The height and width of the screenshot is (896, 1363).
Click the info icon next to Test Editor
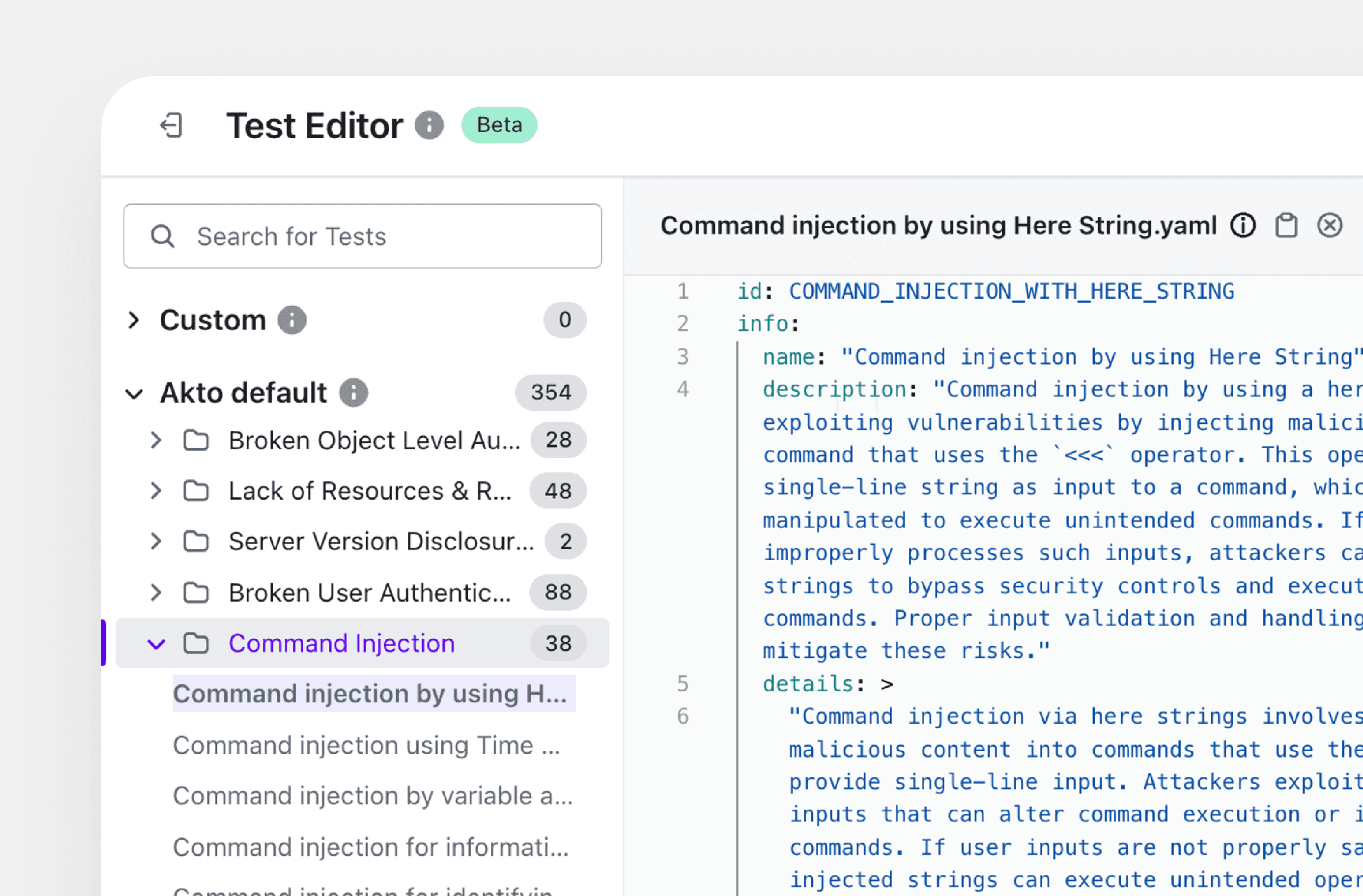(429, 125)
